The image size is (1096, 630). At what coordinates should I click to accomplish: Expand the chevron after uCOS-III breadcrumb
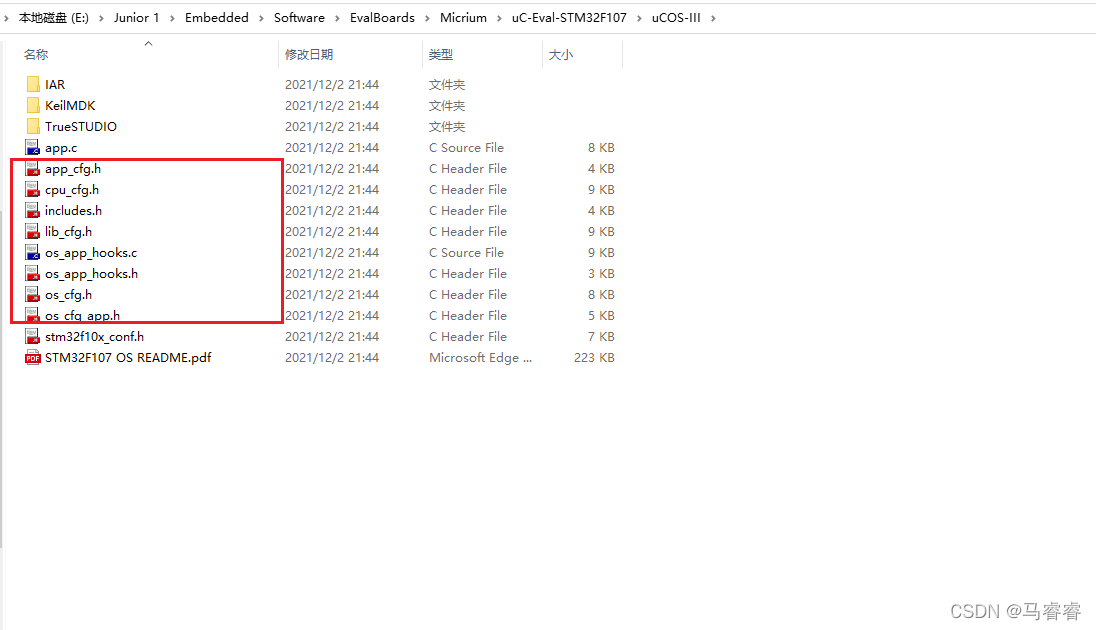[713, 18]
